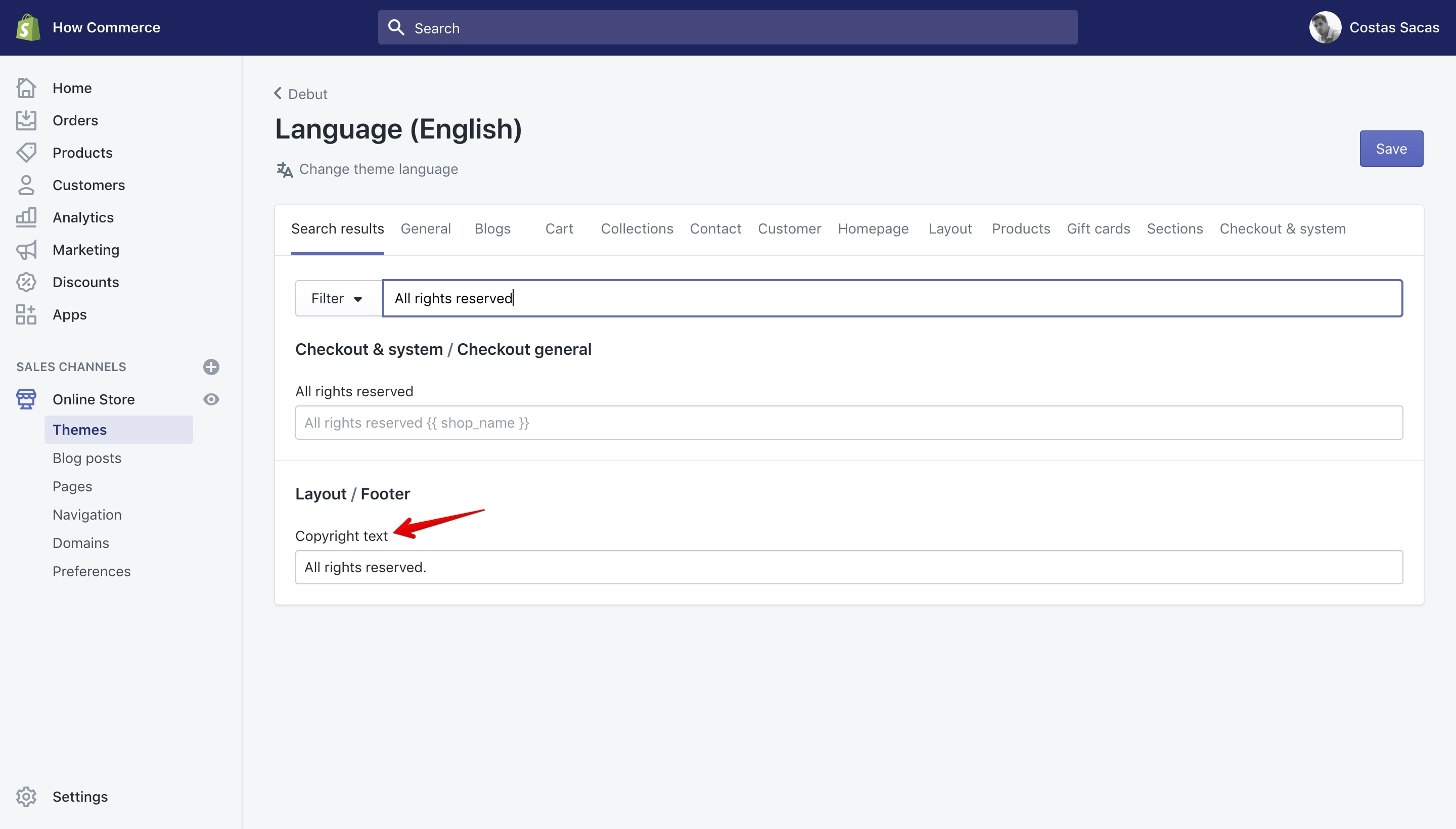The image size is (1456, 829).
Task: Switch to the Layout tab
Action: [950, 229]
